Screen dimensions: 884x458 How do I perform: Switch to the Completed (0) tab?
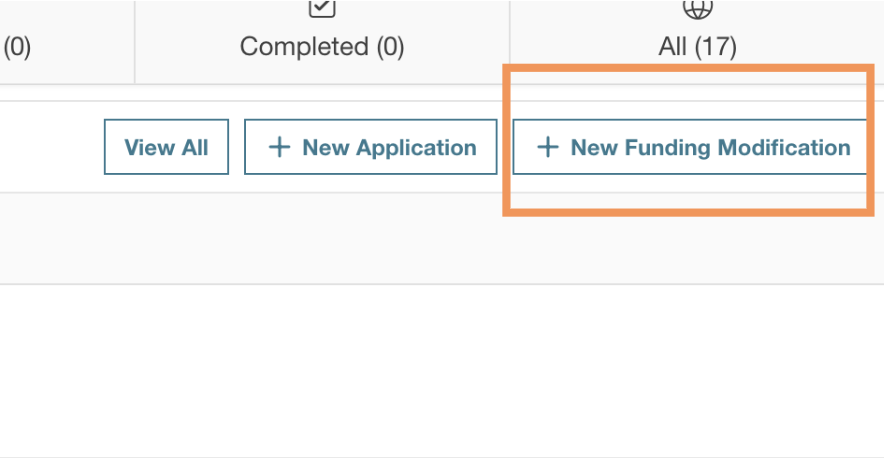(322, 40)
